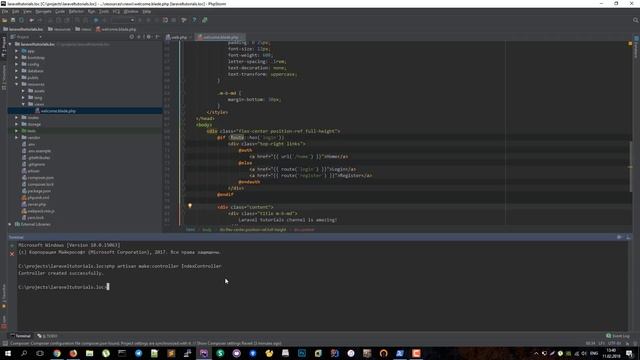Open the View menu

pyautogui.click(x=27, y=11)
